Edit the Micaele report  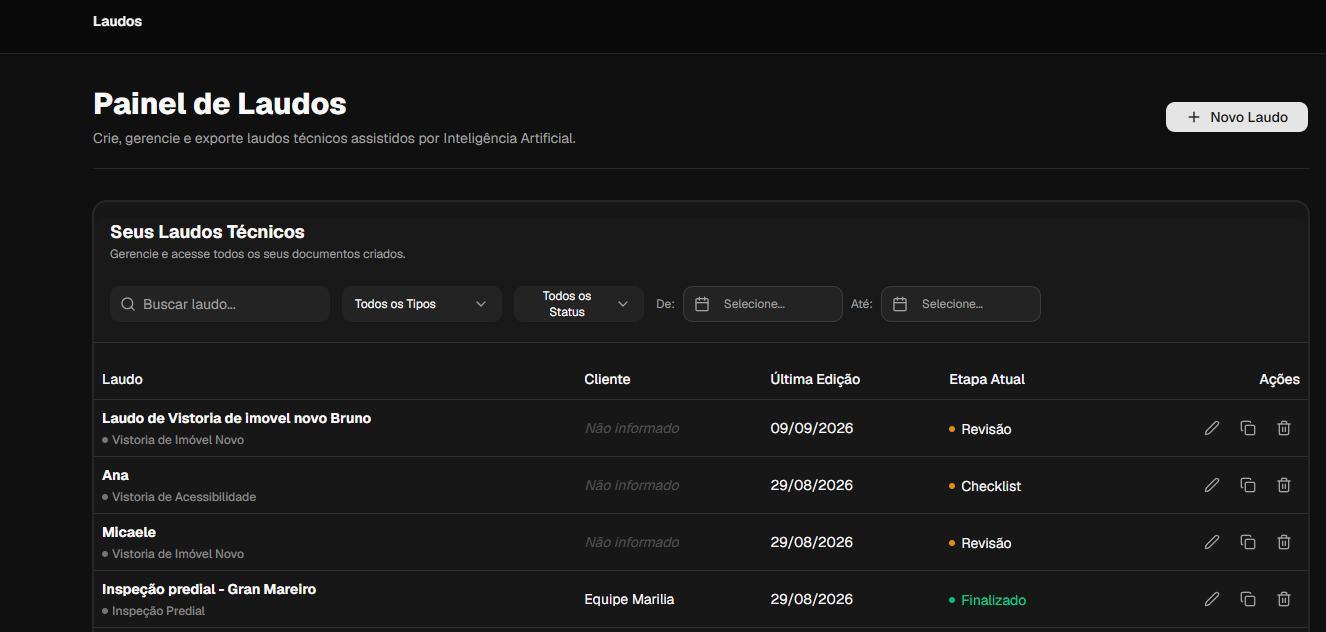coord(1212,542)
